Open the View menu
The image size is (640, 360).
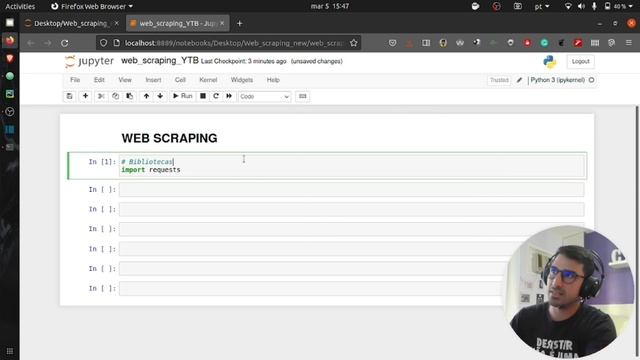pos(125,80)
